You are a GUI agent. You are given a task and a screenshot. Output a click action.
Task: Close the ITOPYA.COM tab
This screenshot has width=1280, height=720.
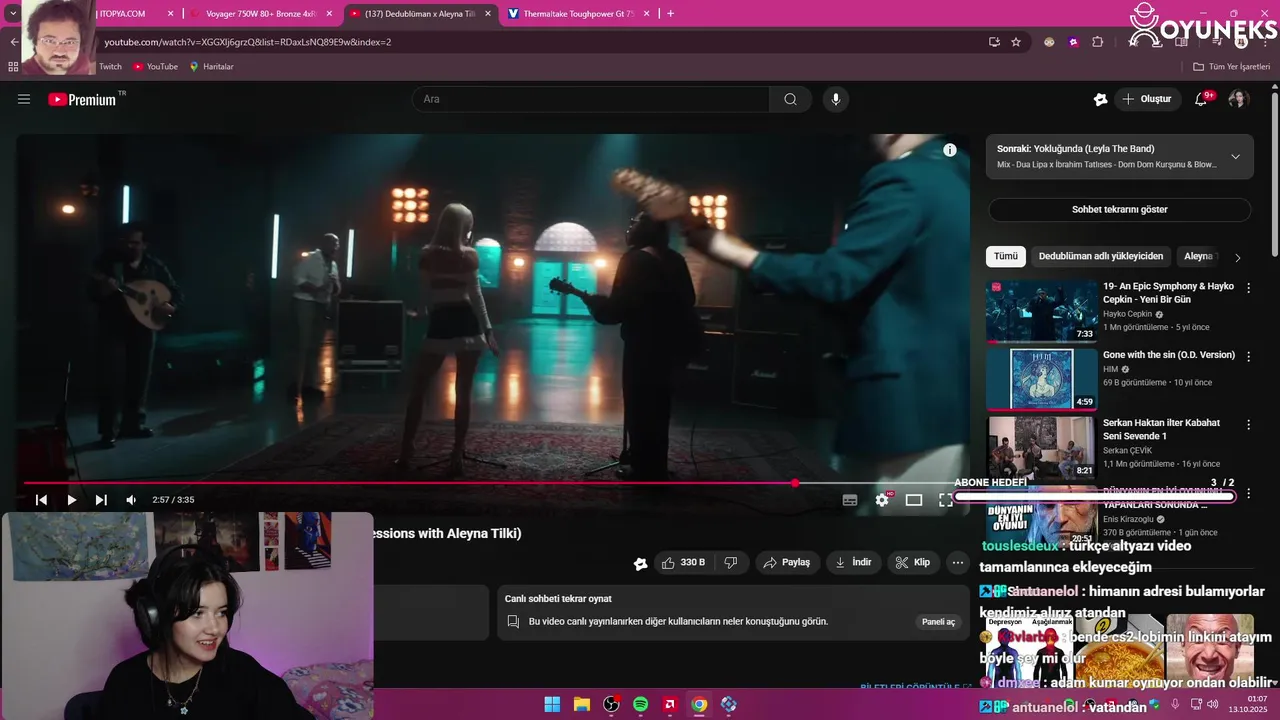(170, 14)
